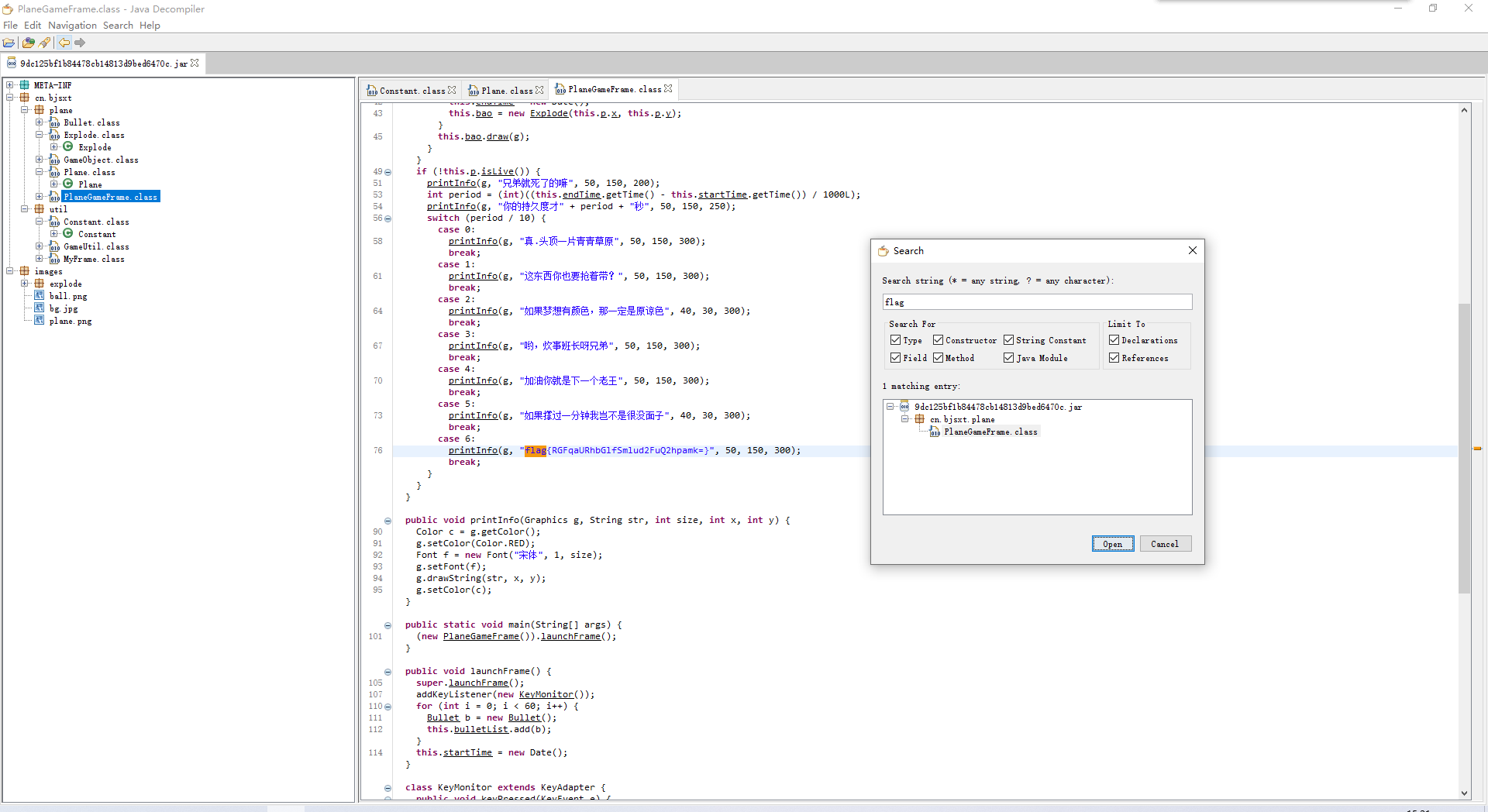This screenshot has width=1488, height=812.
Task: Select PlaneGameFrame.class in search results
Action: point(990,432)
